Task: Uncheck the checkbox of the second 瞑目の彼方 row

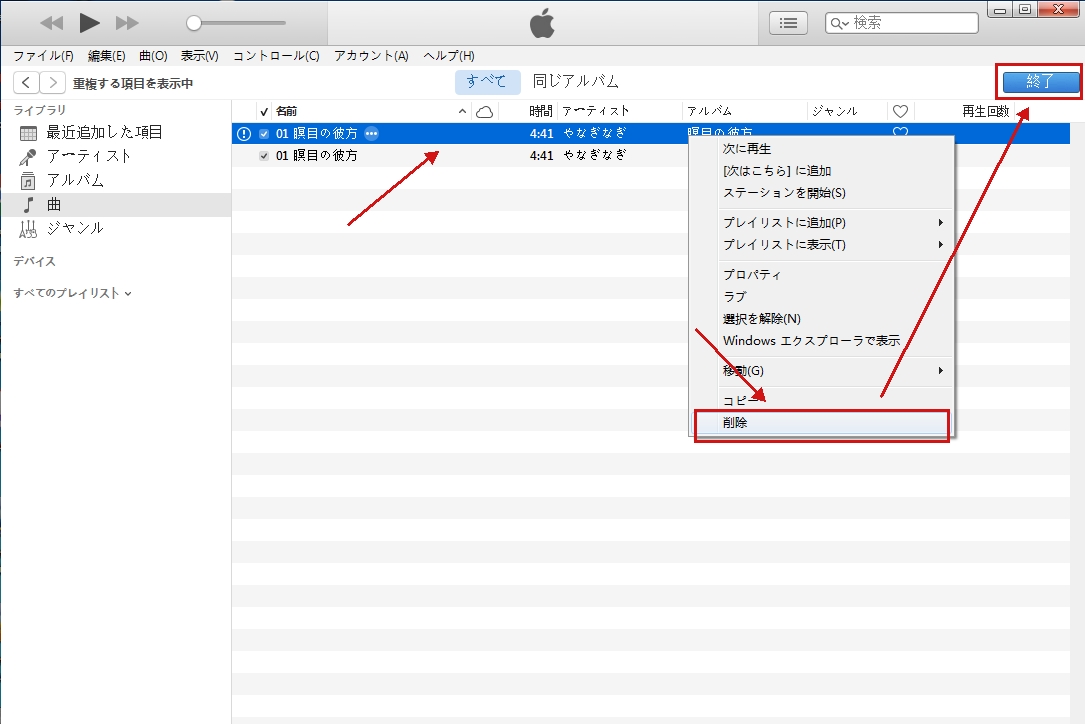Action: [264, 156]
